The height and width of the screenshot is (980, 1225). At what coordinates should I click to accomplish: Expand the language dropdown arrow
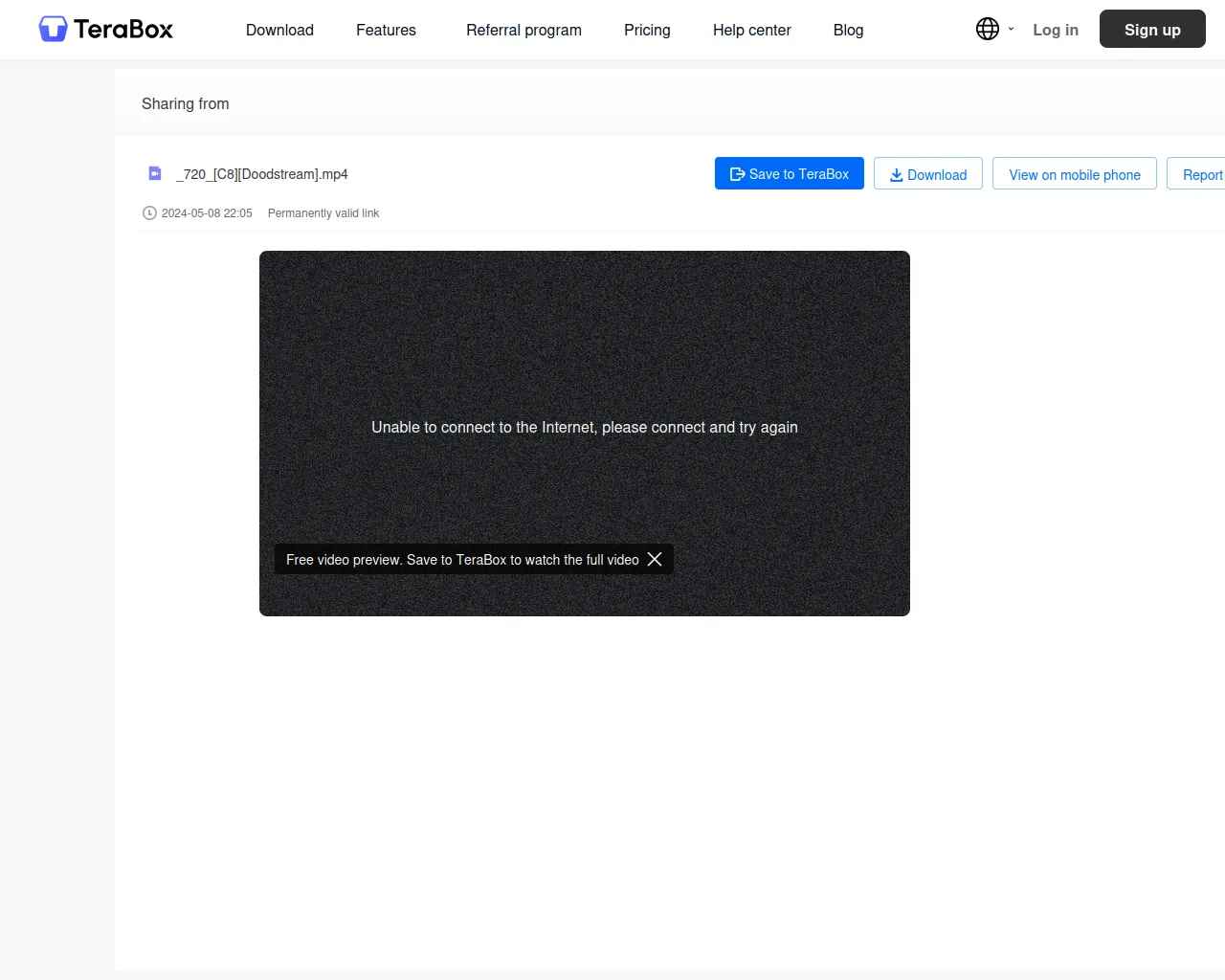pyautogui.click(x=1011, y=30)
